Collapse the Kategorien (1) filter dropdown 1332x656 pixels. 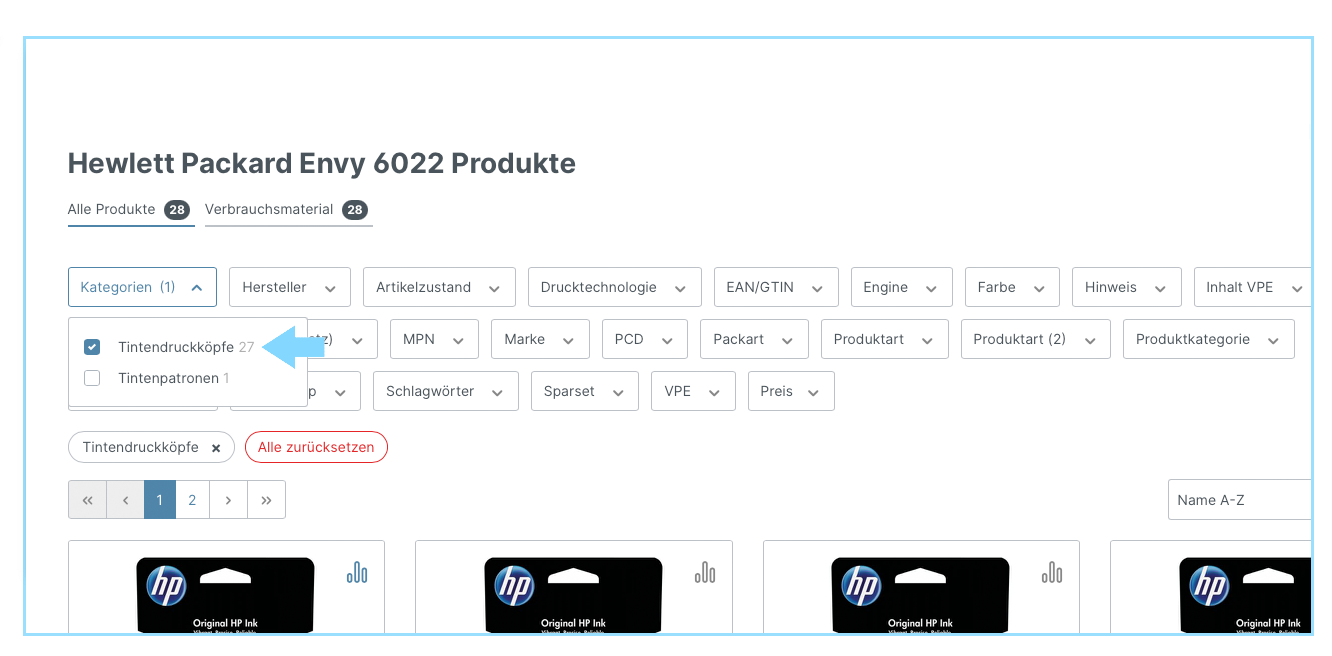[142, 287]
